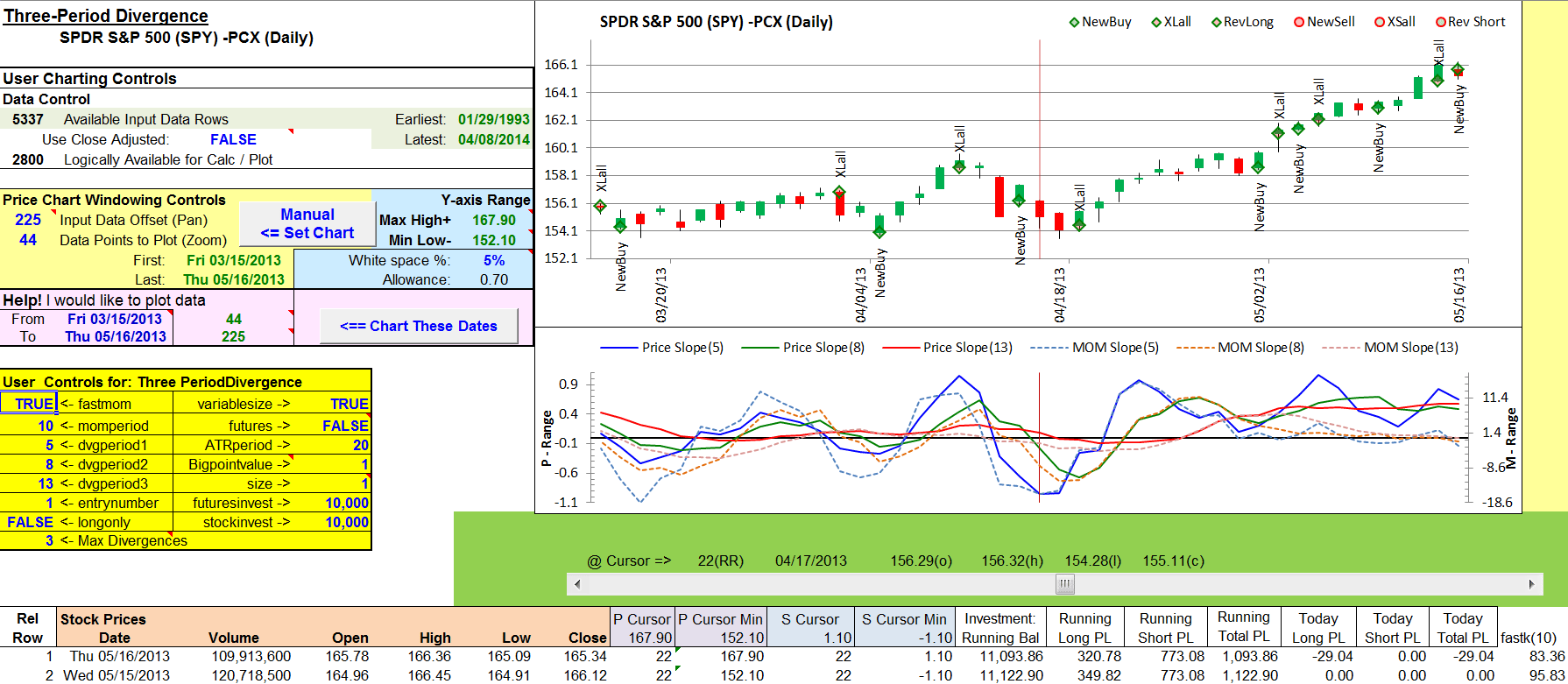Select the Input Data Offset value 225
This screenshot has width=1568, height=684.
click(28, 220)
